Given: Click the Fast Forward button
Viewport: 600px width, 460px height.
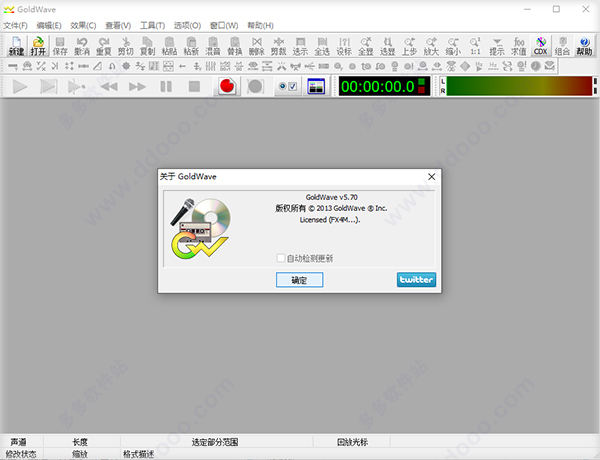Looking at the screenshot, I should pyautogui.click(x=137, y=86).
